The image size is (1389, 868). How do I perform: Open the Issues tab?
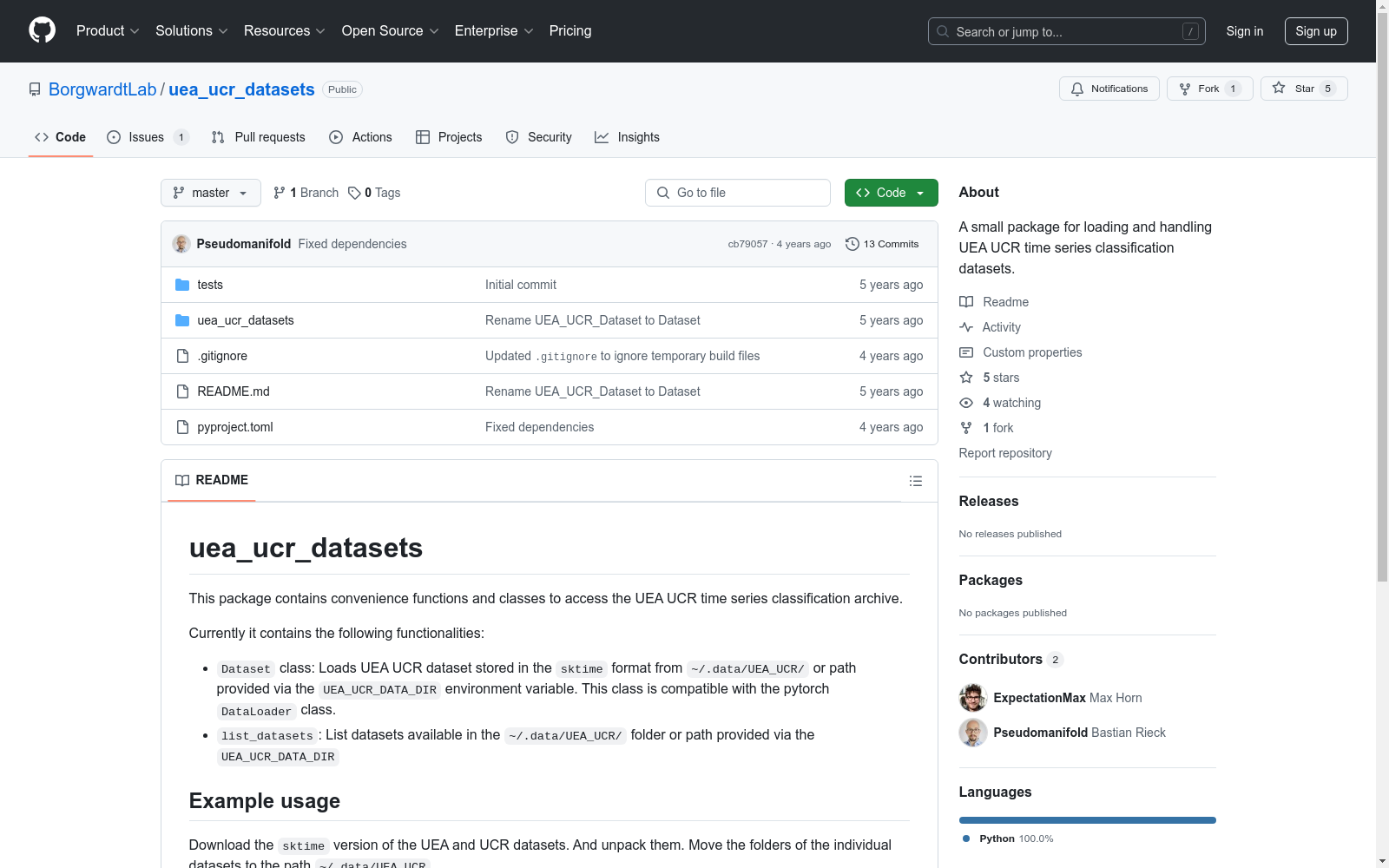tap(147, 137)
